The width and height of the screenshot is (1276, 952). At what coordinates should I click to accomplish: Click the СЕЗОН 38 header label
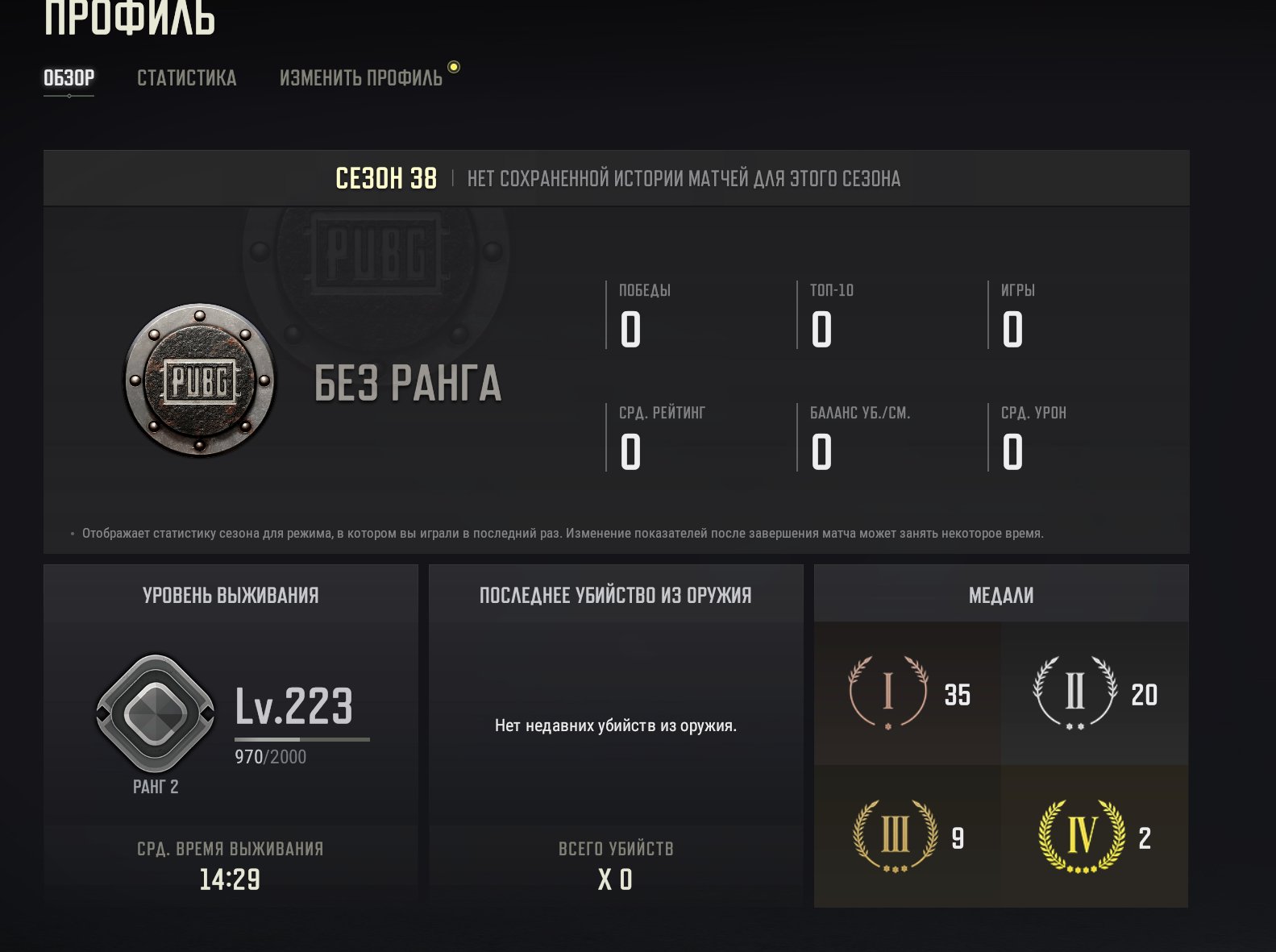coord(386,178)
